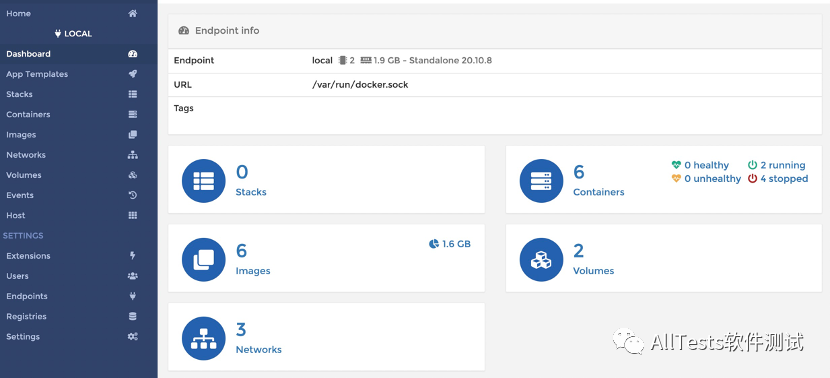
Task: Click the Settings gears icon in sidebar
Action: pyautogui.click(x=133, y=337)
